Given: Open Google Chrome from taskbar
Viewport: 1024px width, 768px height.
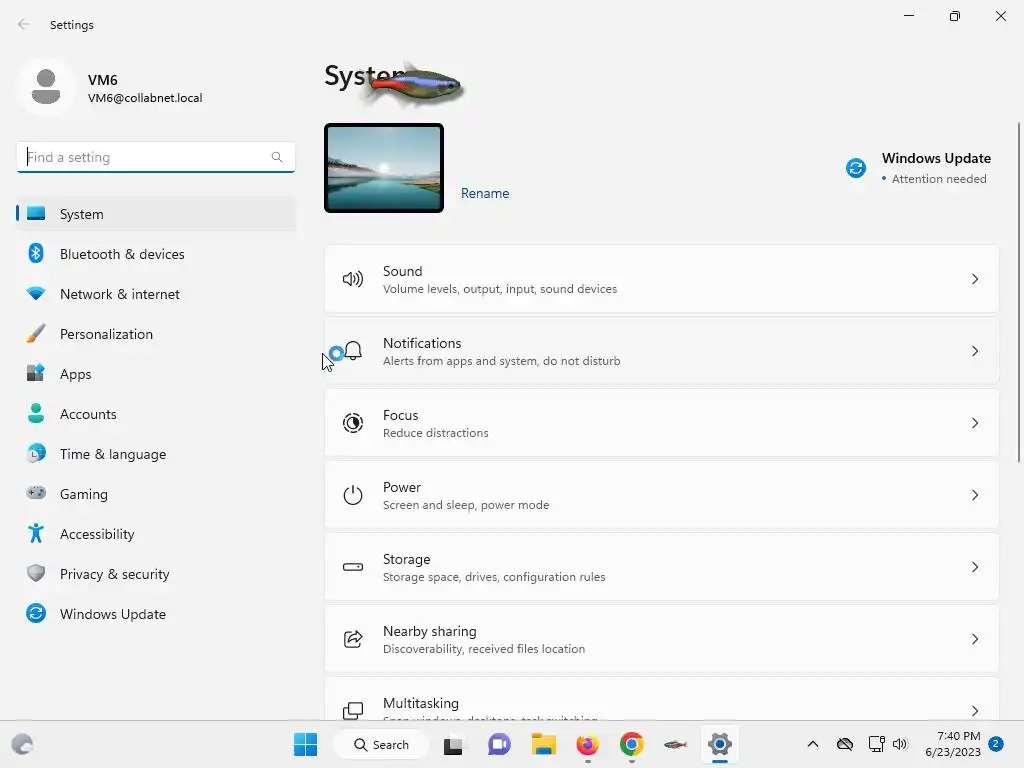Looking at the screenshot, I should pyautogui.click(x=632, y=744).
